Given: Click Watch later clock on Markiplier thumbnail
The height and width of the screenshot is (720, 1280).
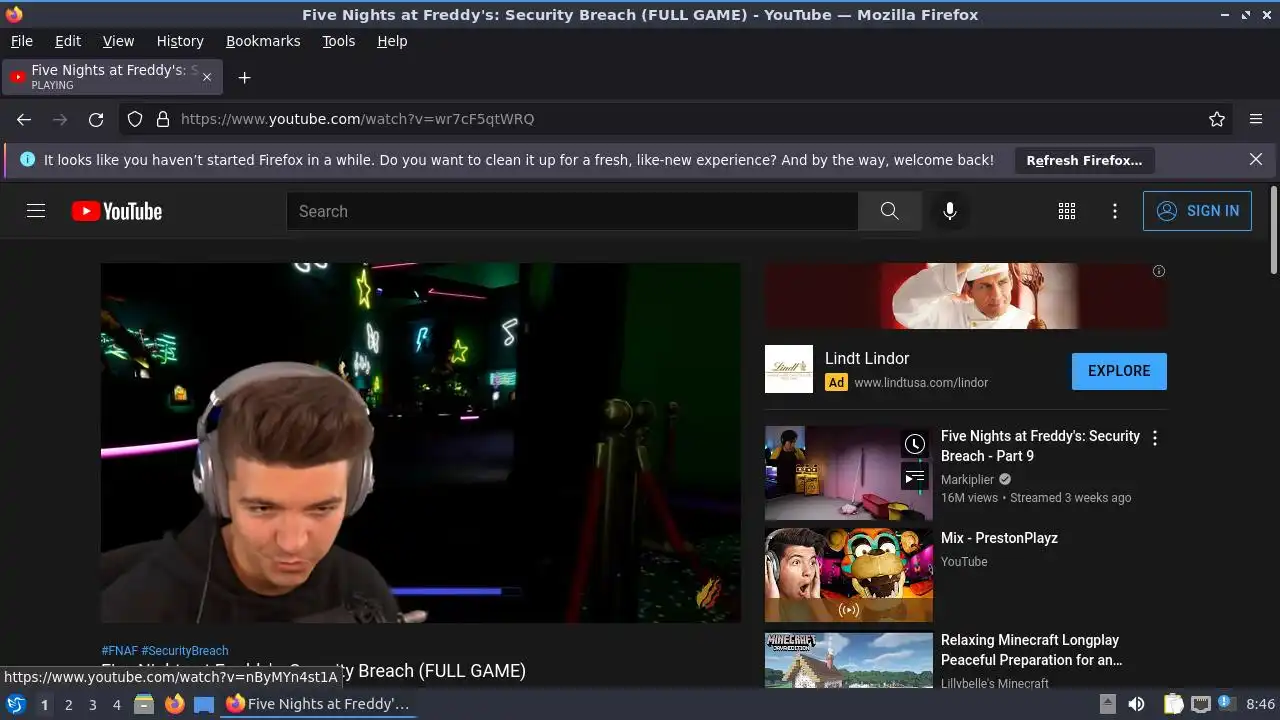Looking at the screenshot, I should tap(915, 444).
